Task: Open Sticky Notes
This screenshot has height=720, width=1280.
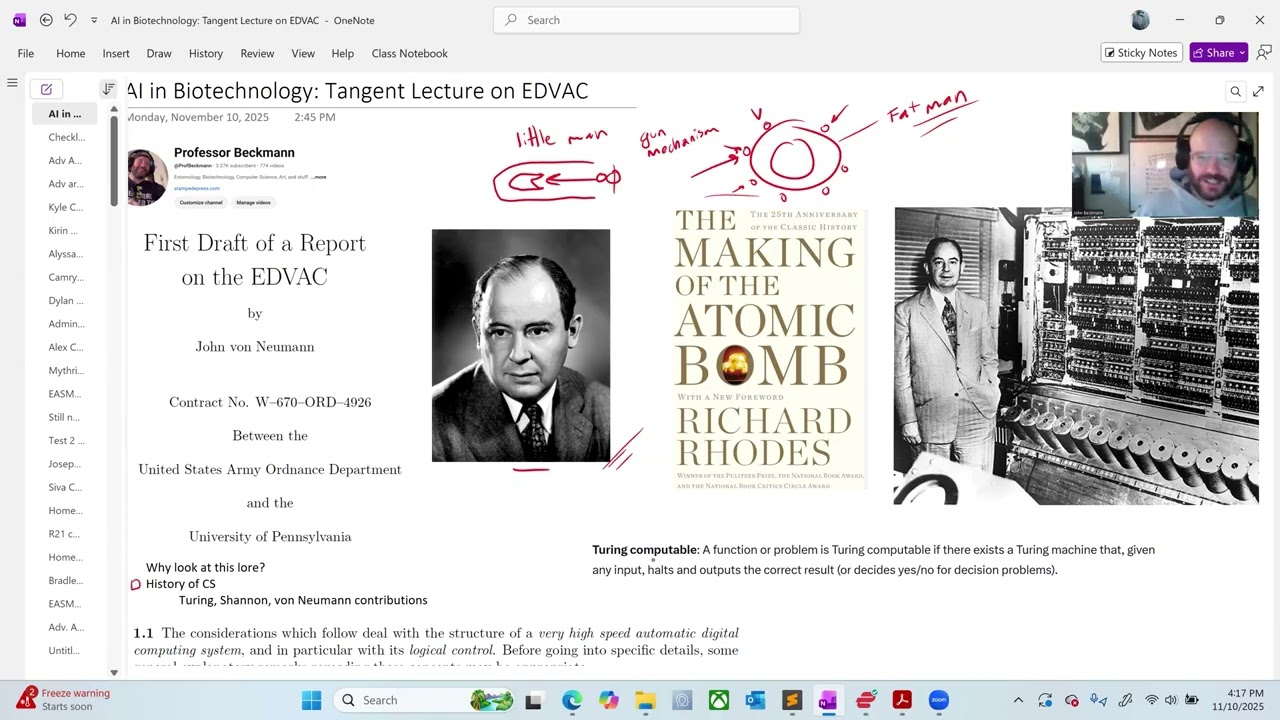Action: pyautogui.click(x=1140, y=53)
